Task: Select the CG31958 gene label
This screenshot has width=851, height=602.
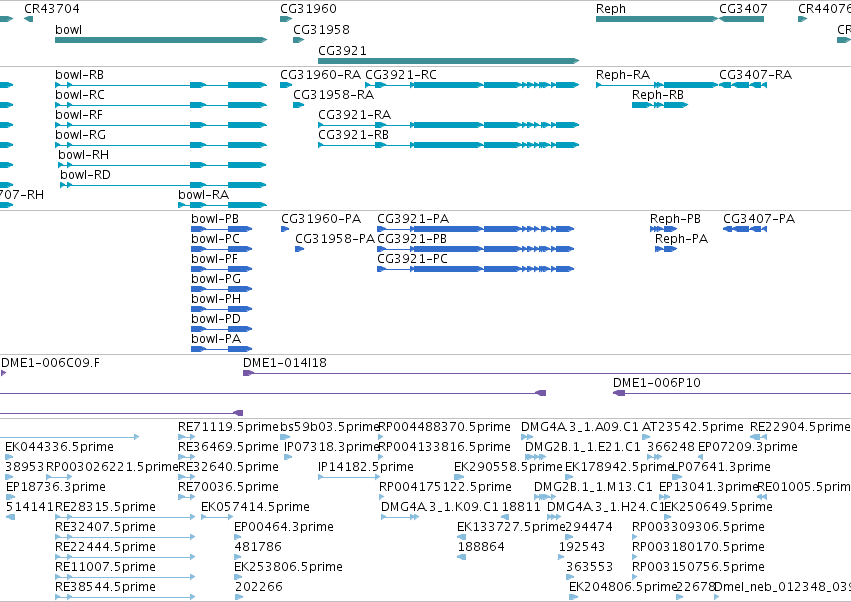Action: point(321,29)
